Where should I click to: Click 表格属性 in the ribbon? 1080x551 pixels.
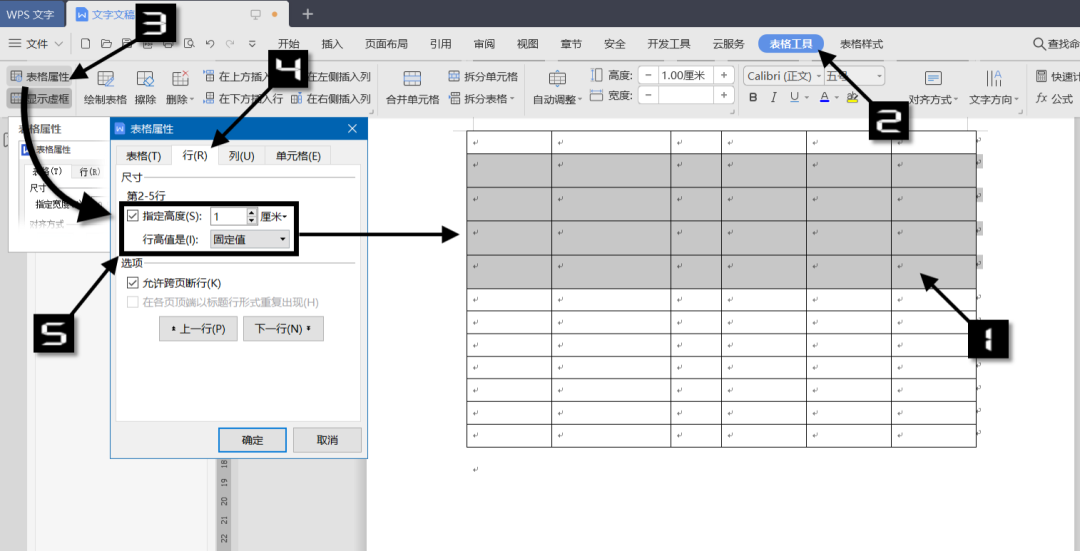point(40,77)
